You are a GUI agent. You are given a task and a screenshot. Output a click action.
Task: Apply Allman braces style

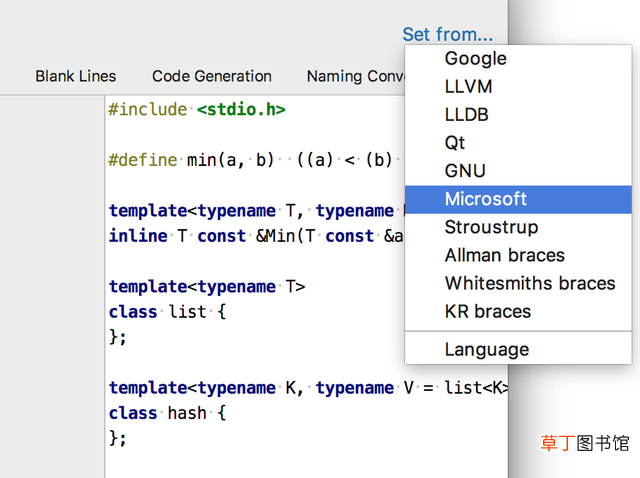[518, 256]
